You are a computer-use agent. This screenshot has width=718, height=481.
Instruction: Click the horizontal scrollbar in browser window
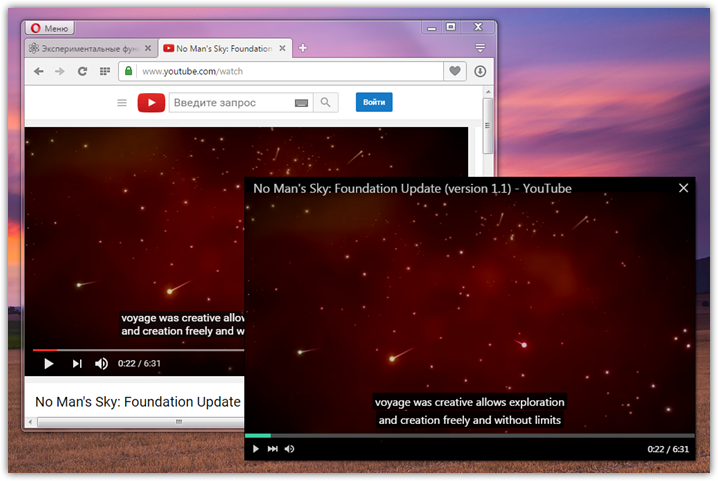pyautogui.click(x=140, y=422)
